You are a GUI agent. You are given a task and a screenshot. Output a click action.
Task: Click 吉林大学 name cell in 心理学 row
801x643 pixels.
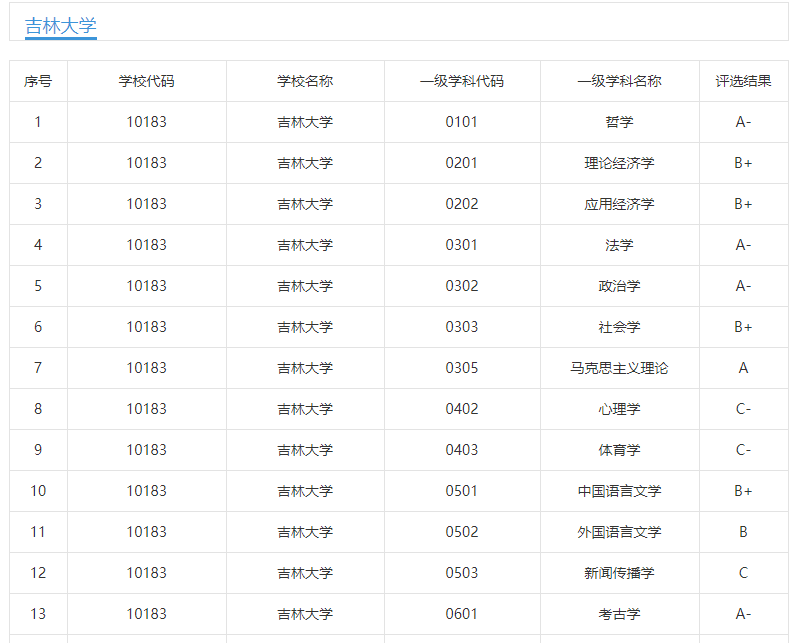(x=305, y=409)
